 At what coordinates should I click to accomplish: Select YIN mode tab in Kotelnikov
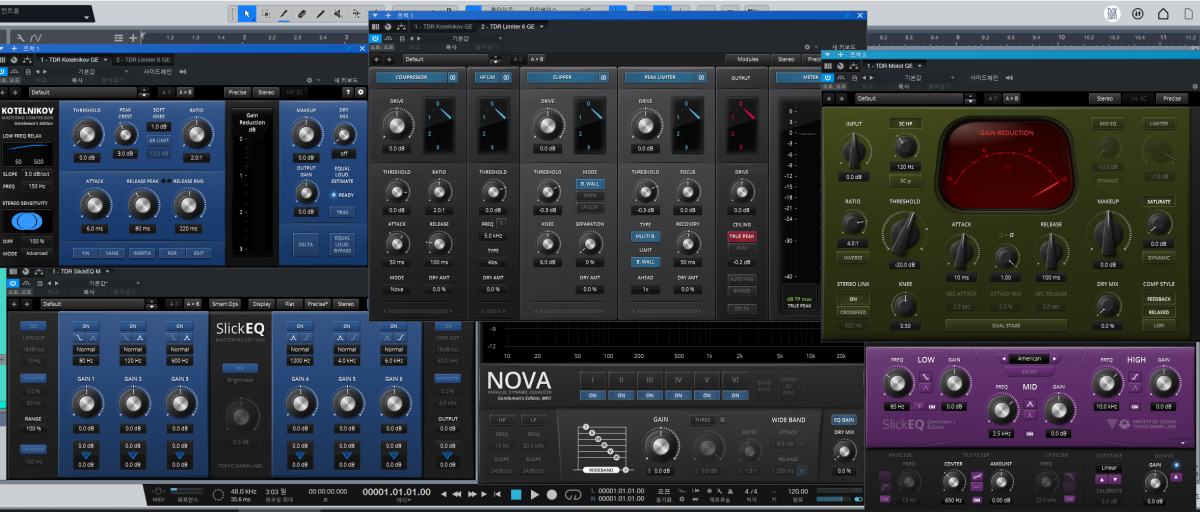(x=84, y=253)
